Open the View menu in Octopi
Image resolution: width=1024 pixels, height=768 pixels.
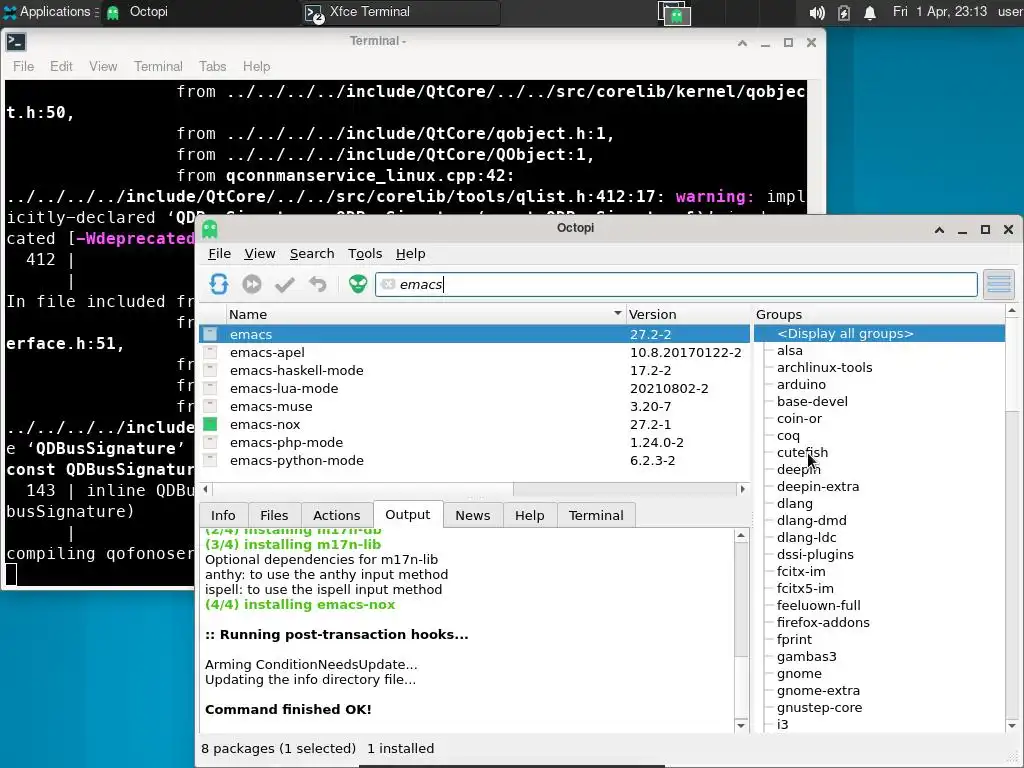[259, 253]
